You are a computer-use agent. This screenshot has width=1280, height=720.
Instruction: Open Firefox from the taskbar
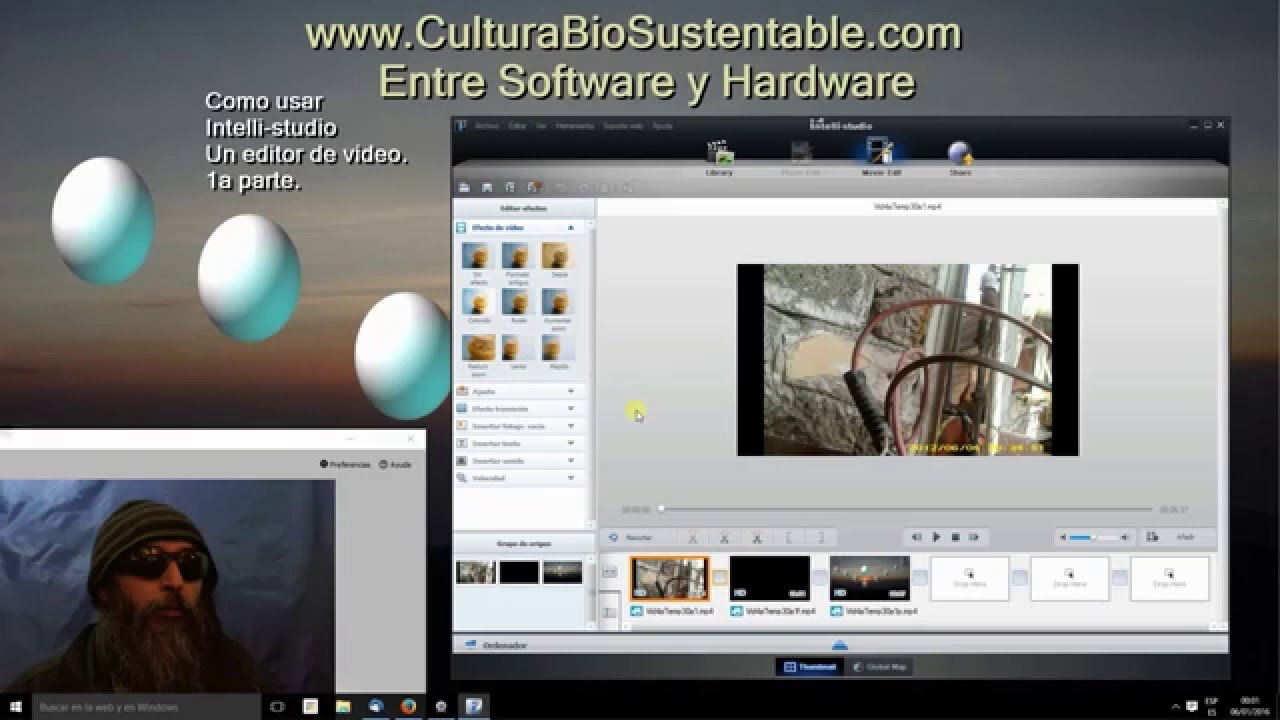(408, 706)
